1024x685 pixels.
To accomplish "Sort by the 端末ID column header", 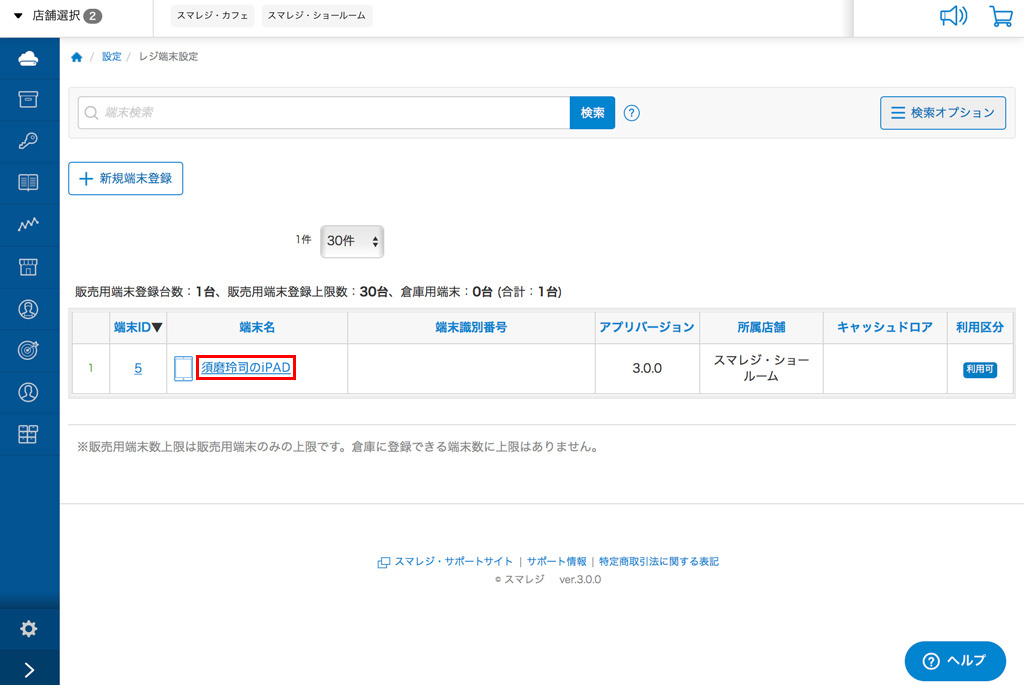I will pos(138,327).
